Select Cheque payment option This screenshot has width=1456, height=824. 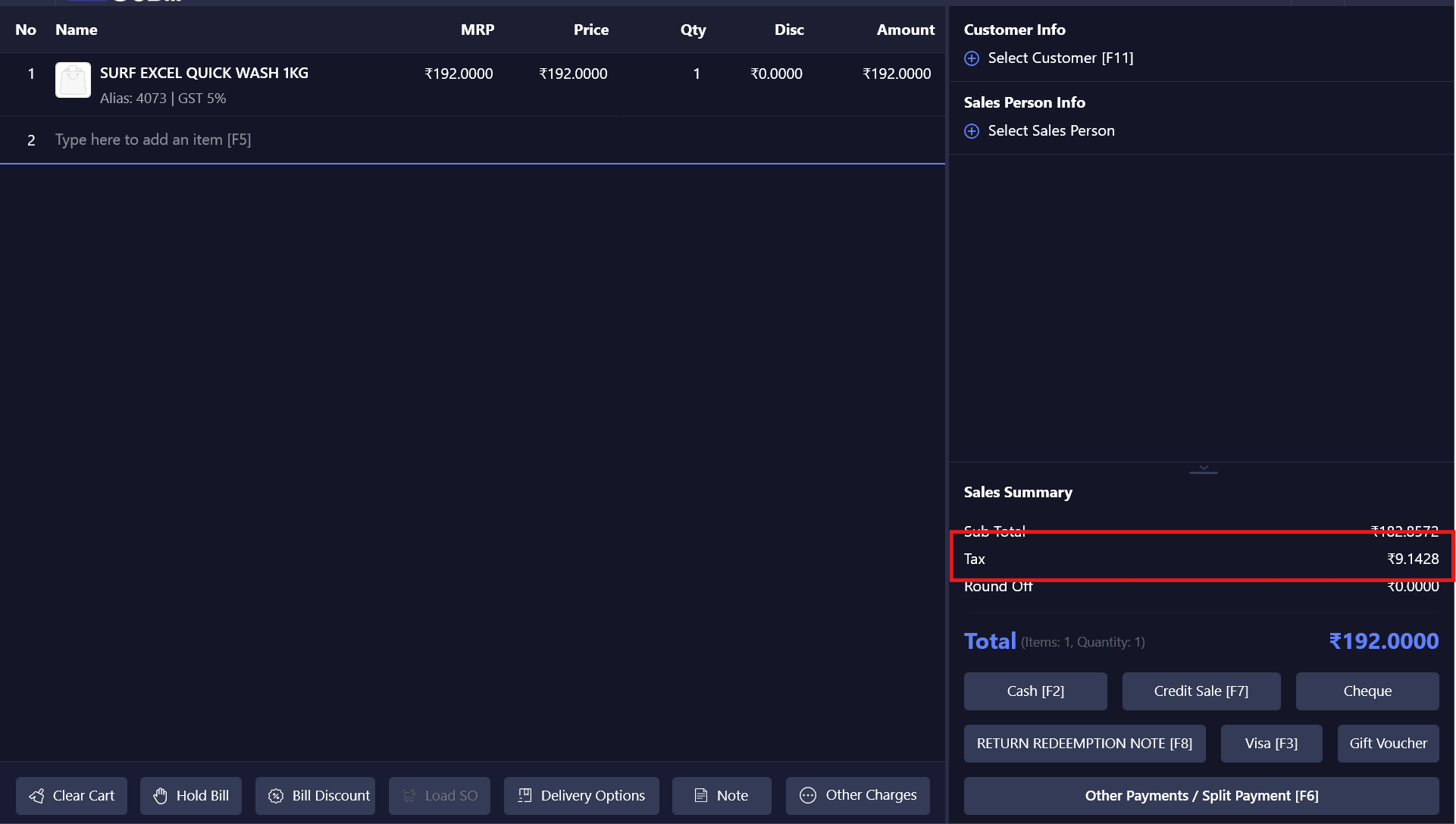click(1367, 691)
